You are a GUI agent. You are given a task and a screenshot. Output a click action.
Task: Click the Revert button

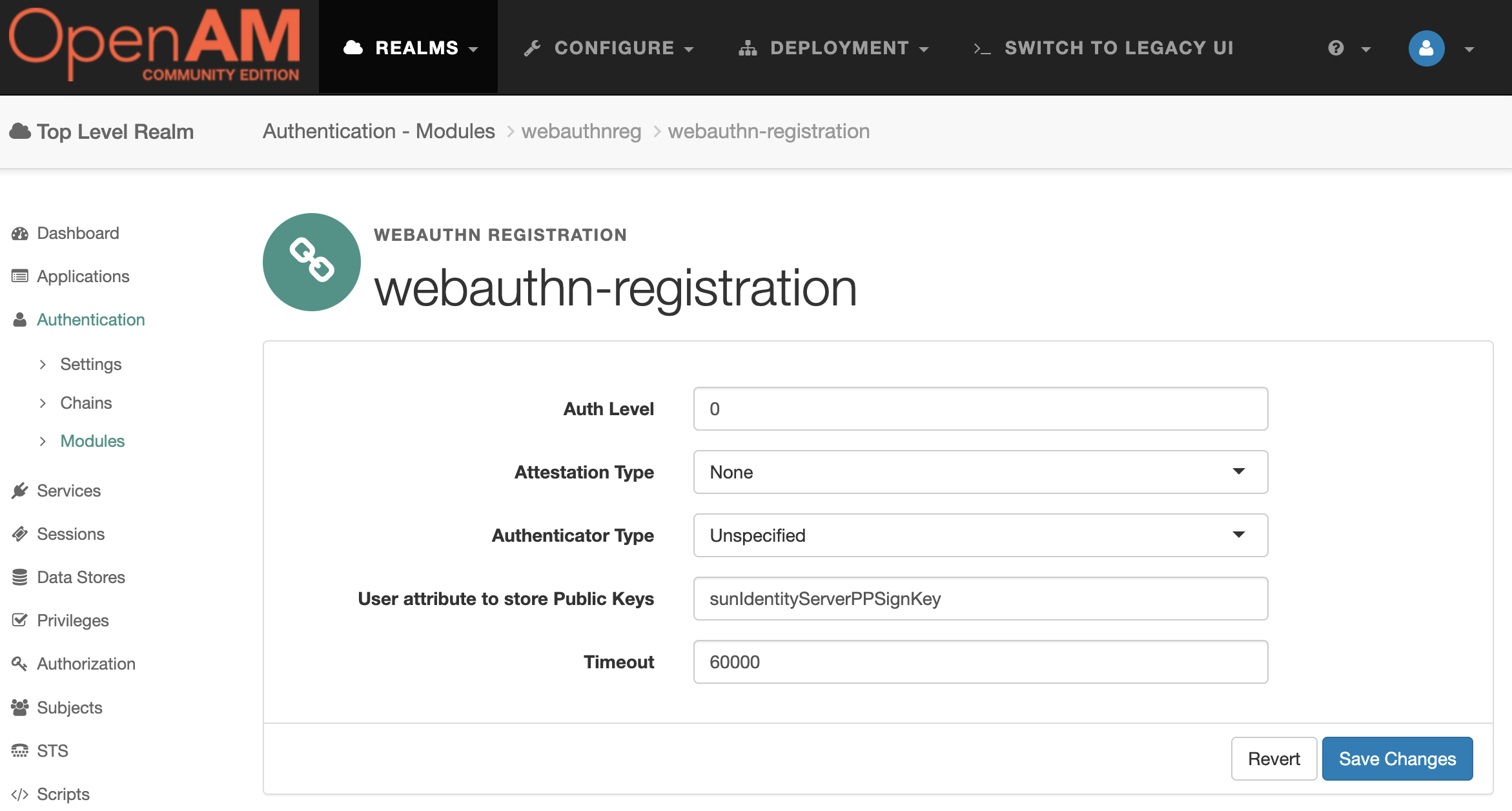[x=1274, y=758]
